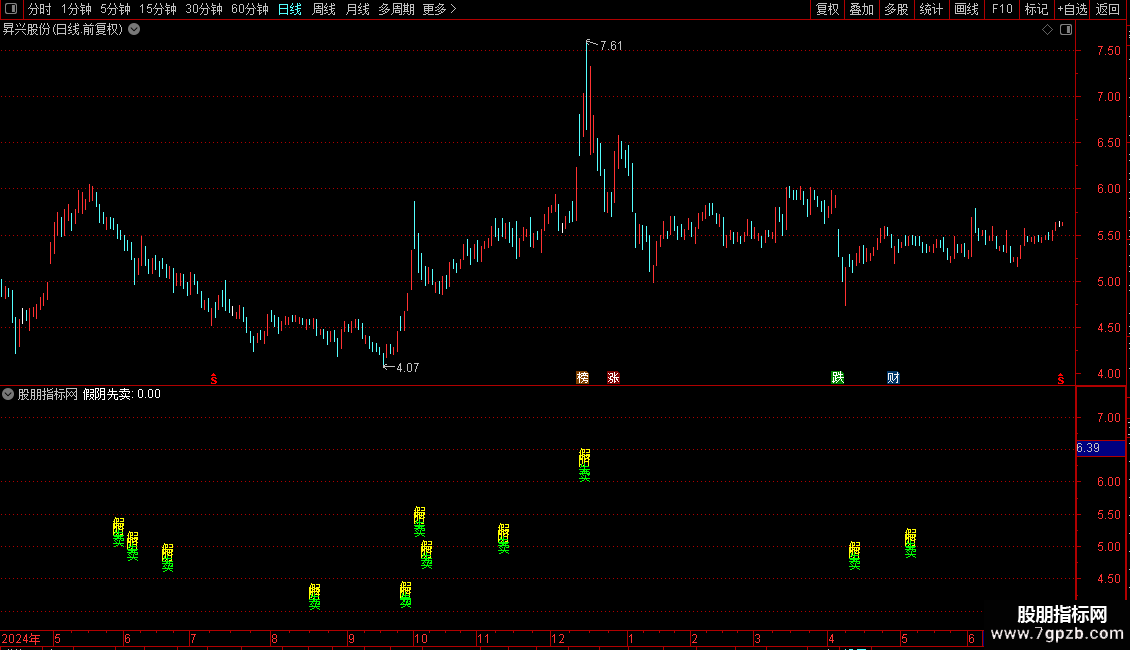
Task: Click the December 假阴先卖 signal near 6.39
Action: 584,465
